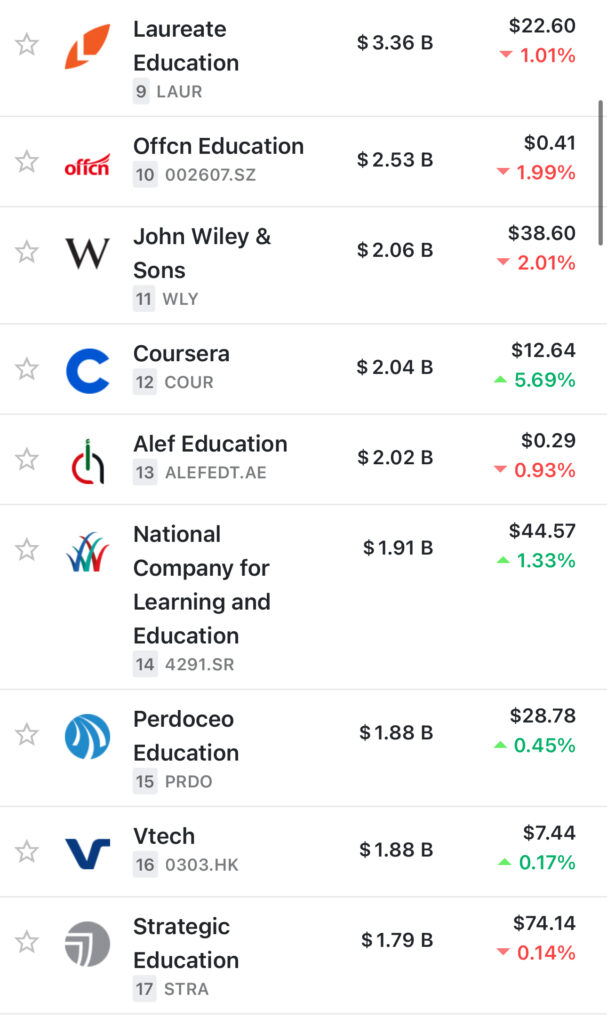
Task: Toggle favorite star for Laureate Education
Action: point(27,45)
